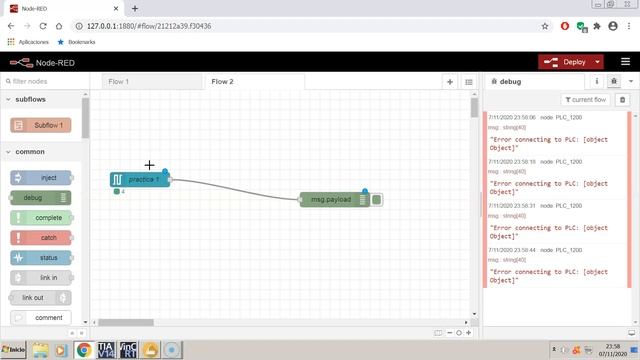
Task: Click the debug message timestamped 23:58:18
Action: pos(557,178)
